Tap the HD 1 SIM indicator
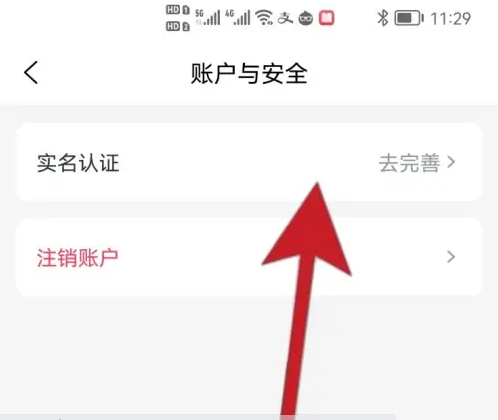This screenshot has width=498, height=420. [178, 10]
